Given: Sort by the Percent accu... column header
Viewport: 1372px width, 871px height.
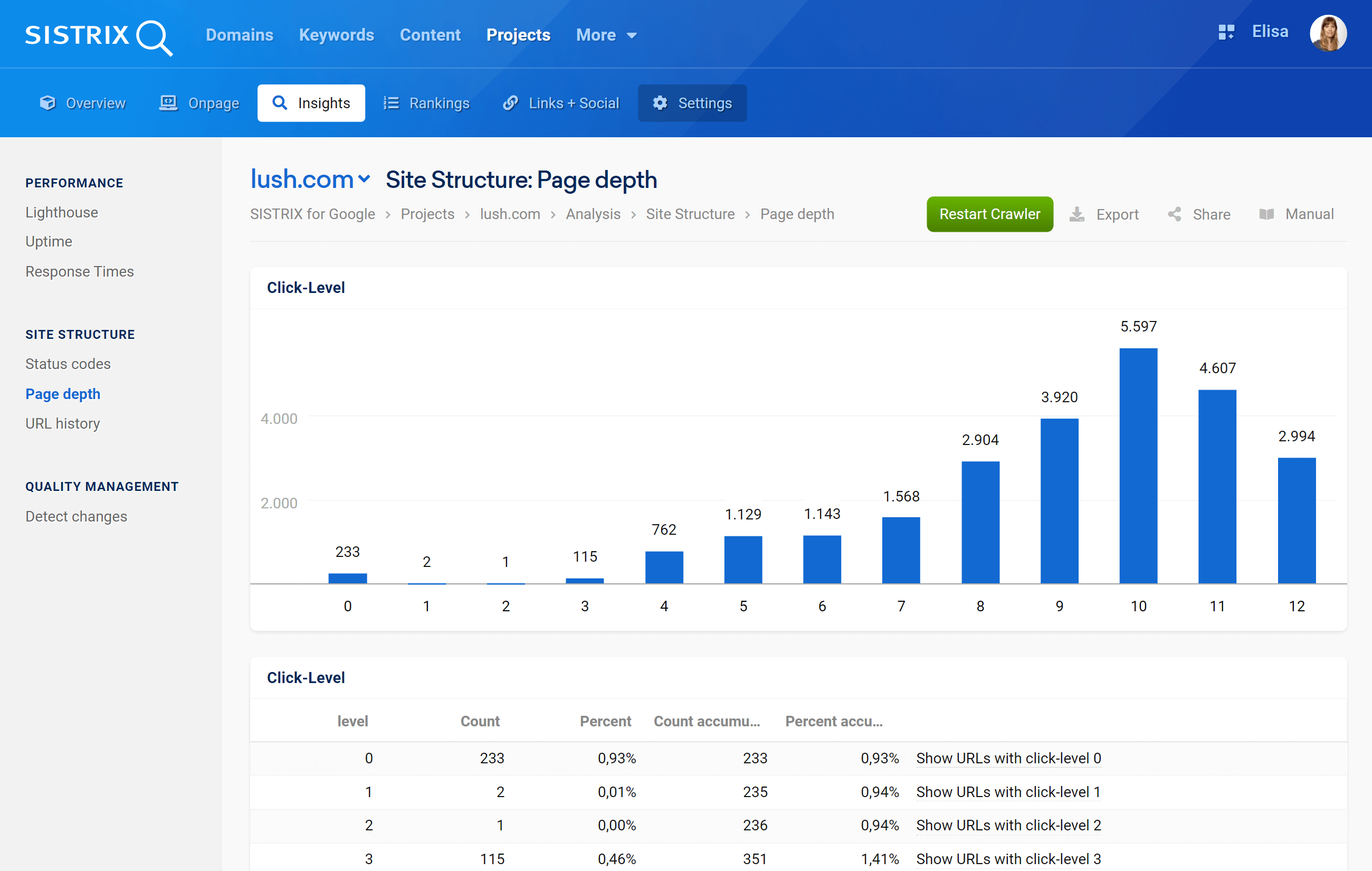Looking at the screenshot, I should point(834,721).
